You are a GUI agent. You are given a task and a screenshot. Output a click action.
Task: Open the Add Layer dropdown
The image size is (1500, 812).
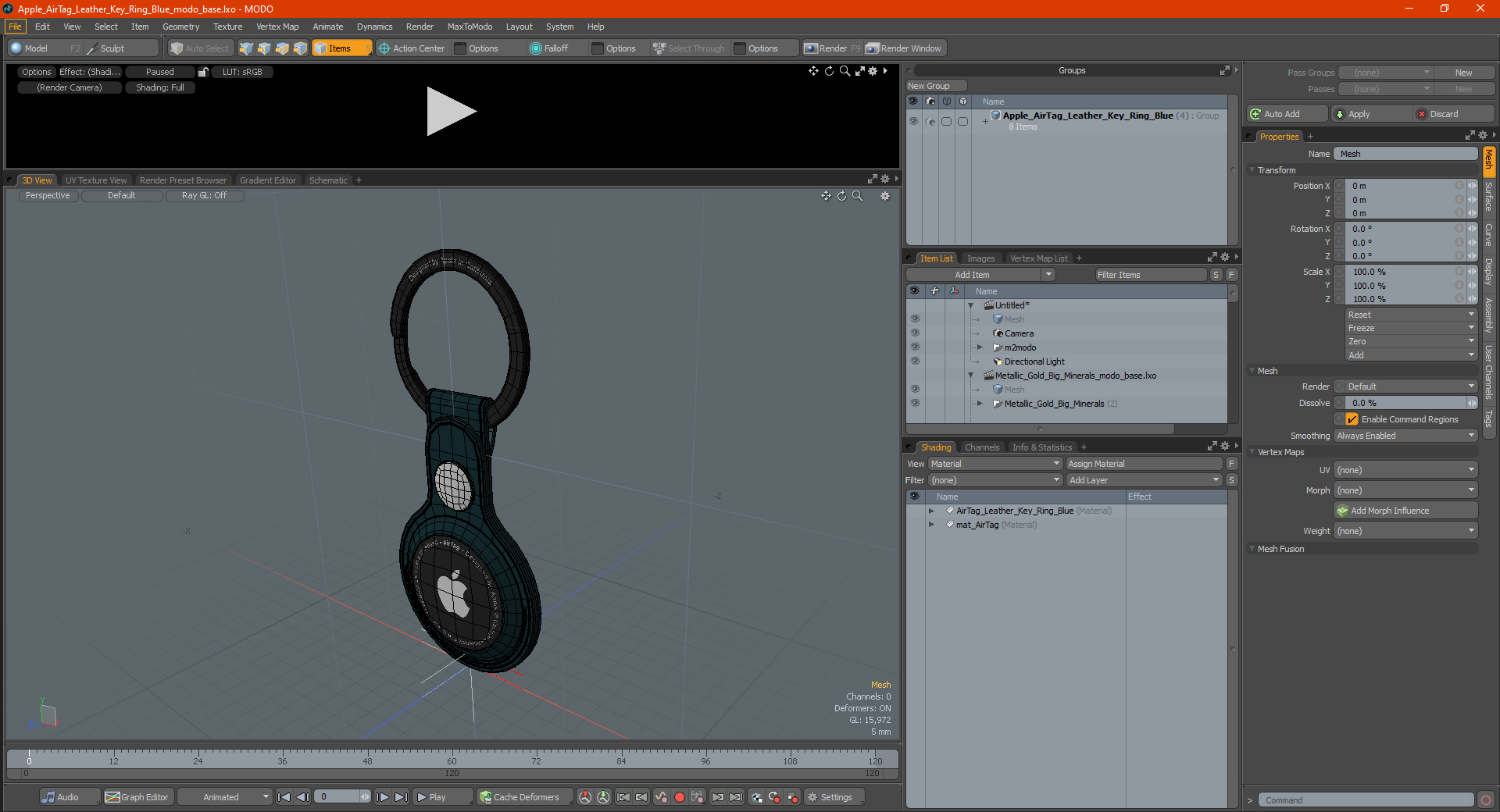(1144, 480)
